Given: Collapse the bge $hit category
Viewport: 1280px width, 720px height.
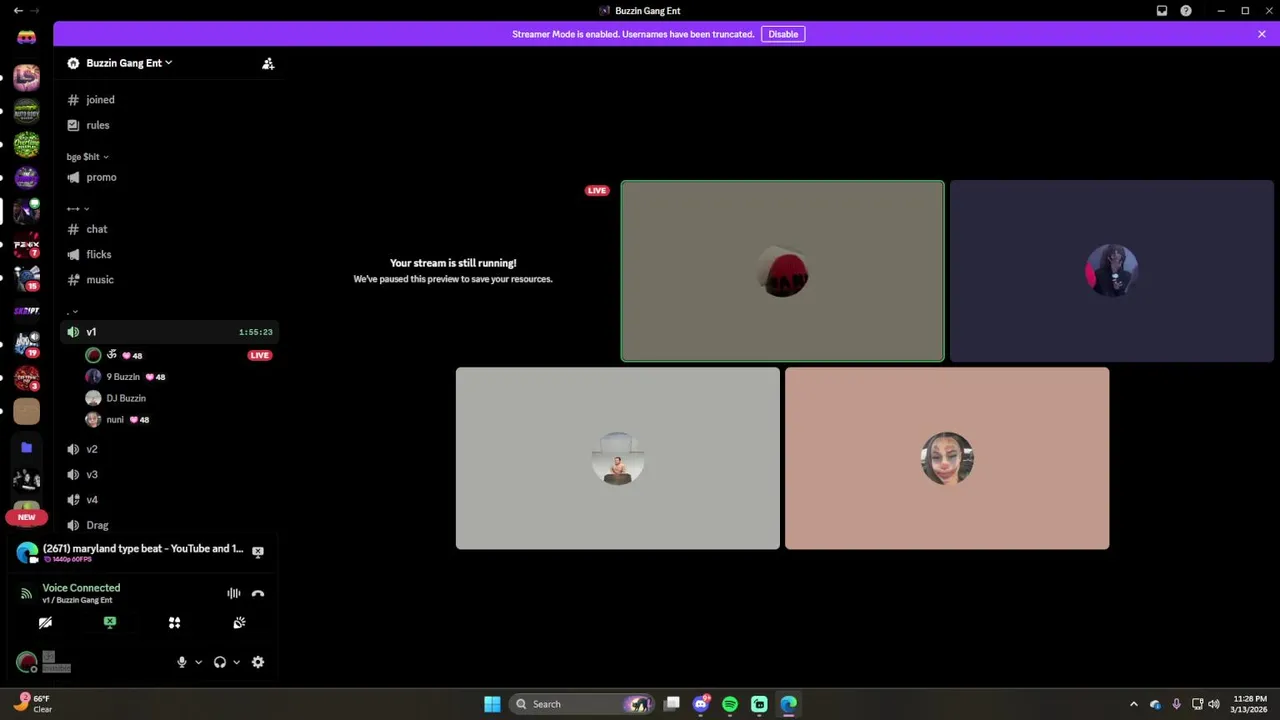Looking at the screenshot, I should point(88,157).
